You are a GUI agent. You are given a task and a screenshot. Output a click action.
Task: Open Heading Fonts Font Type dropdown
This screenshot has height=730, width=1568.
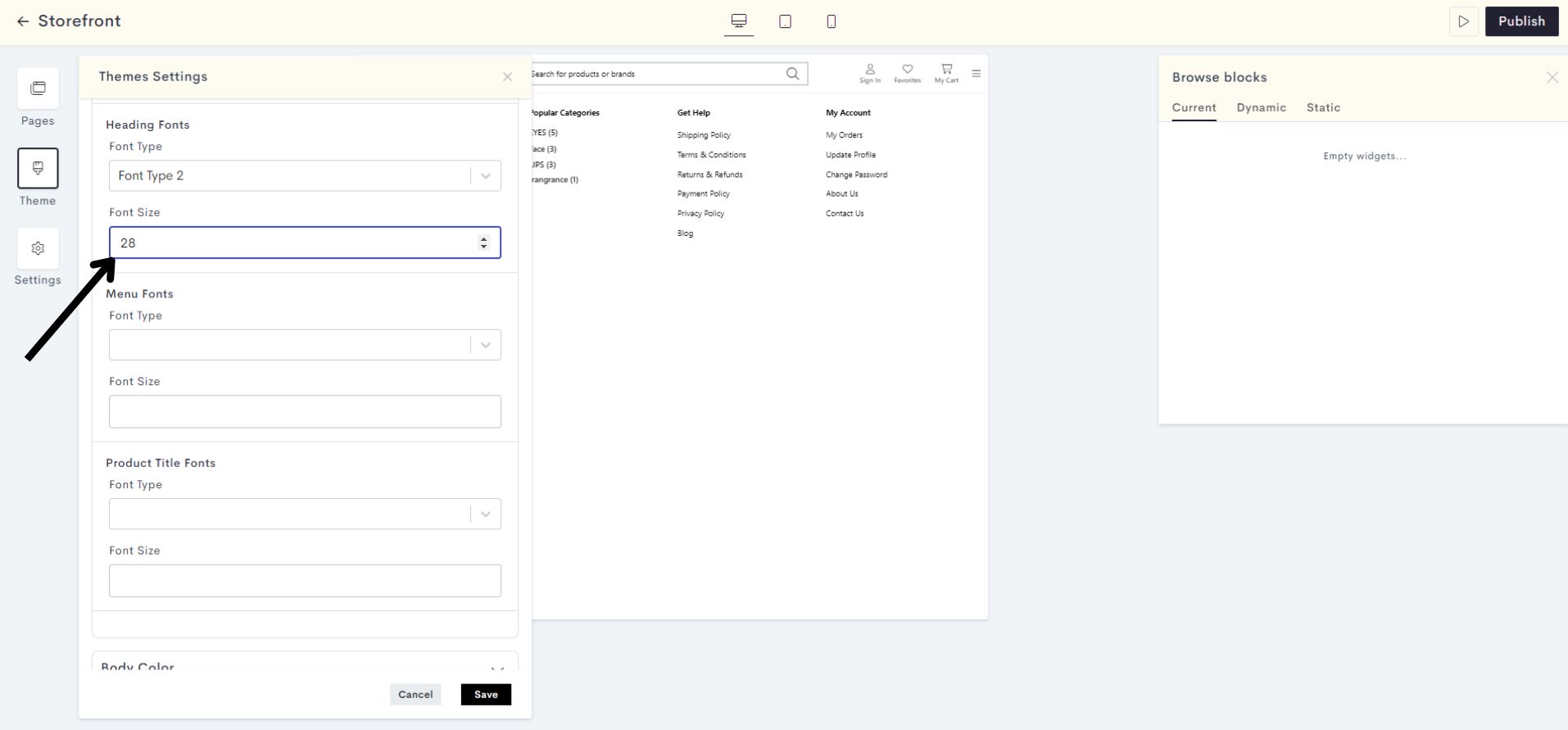(305, 175)
